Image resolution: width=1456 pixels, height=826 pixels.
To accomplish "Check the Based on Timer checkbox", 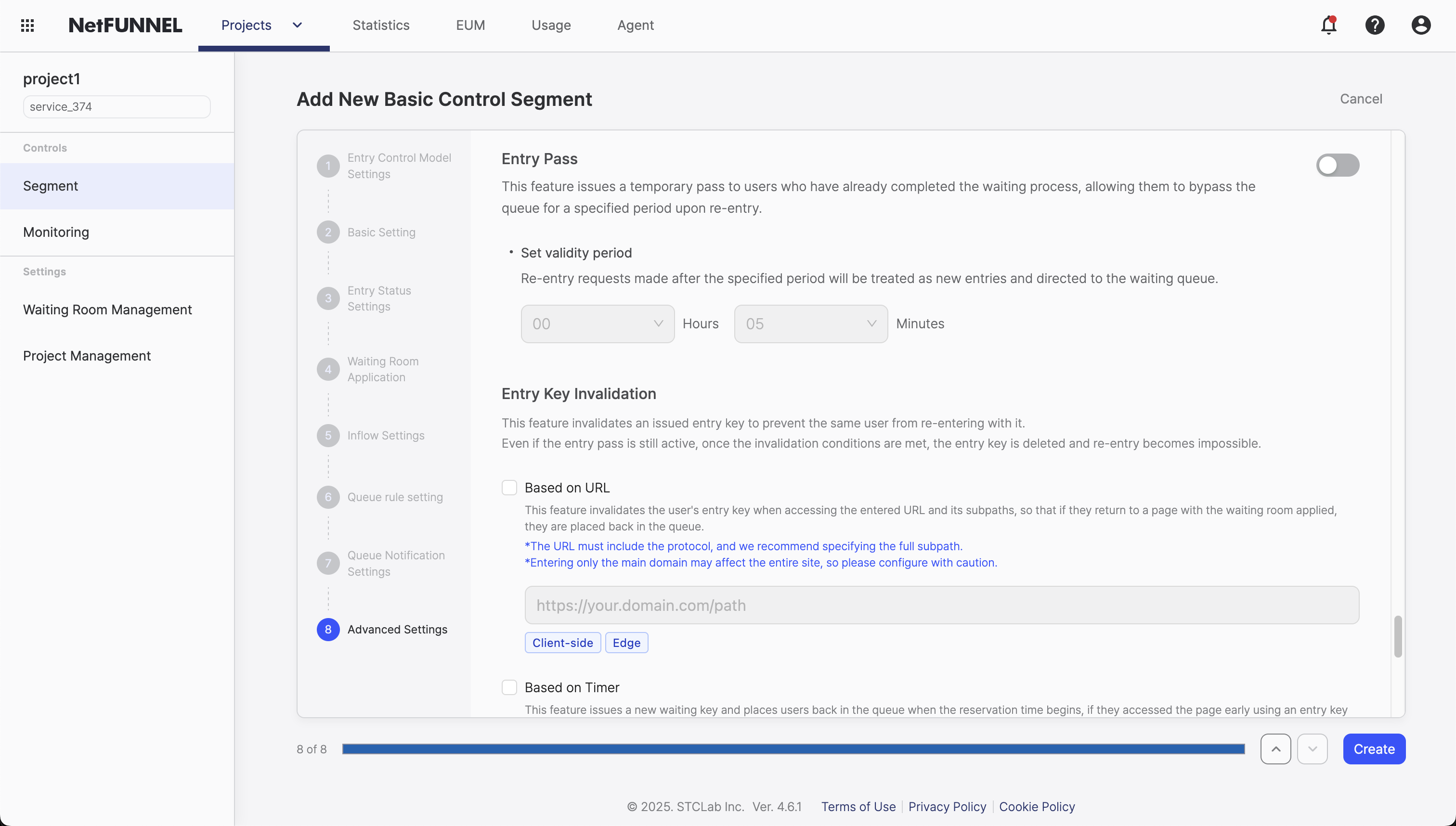I will point(509,687).
